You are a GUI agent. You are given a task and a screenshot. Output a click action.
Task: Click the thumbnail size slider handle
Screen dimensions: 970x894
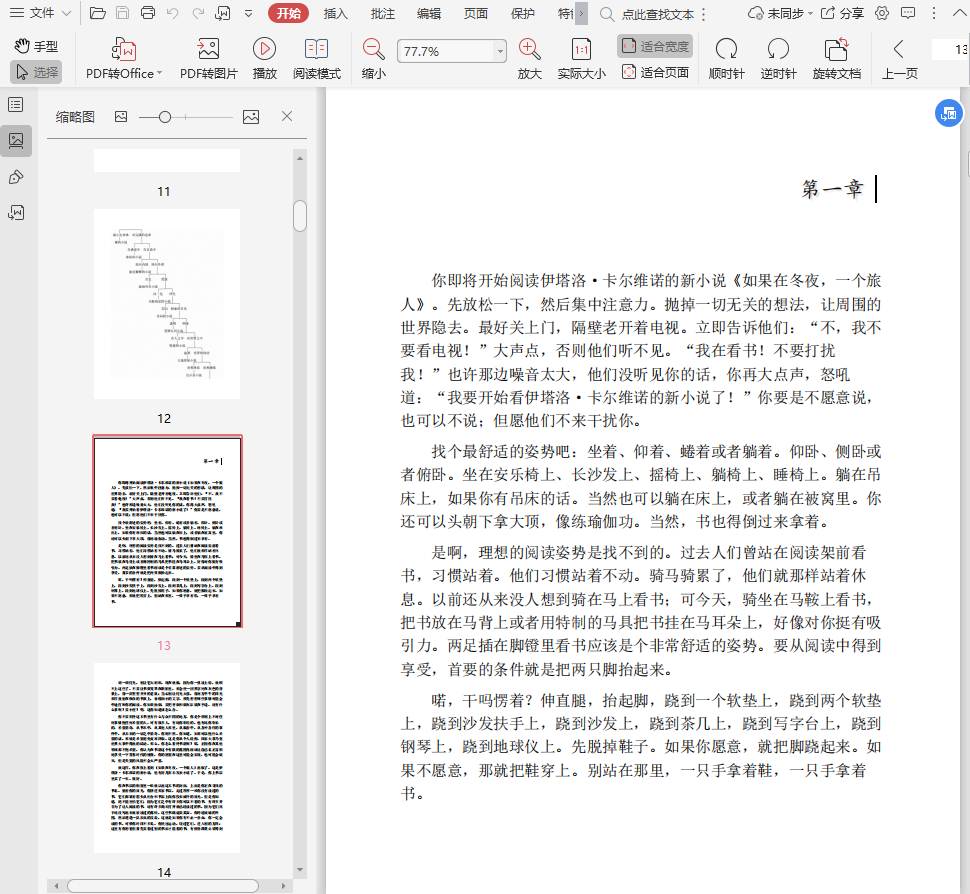tap(165, 117)
